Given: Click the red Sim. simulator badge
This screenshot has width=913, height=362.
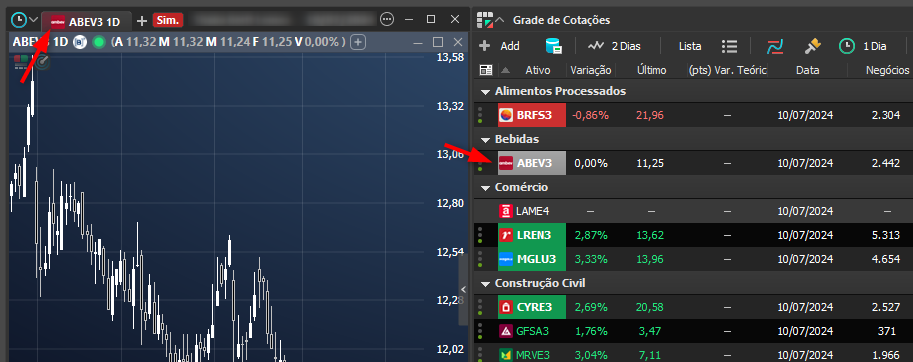Looking at the screenshot, I should (168, 20).
